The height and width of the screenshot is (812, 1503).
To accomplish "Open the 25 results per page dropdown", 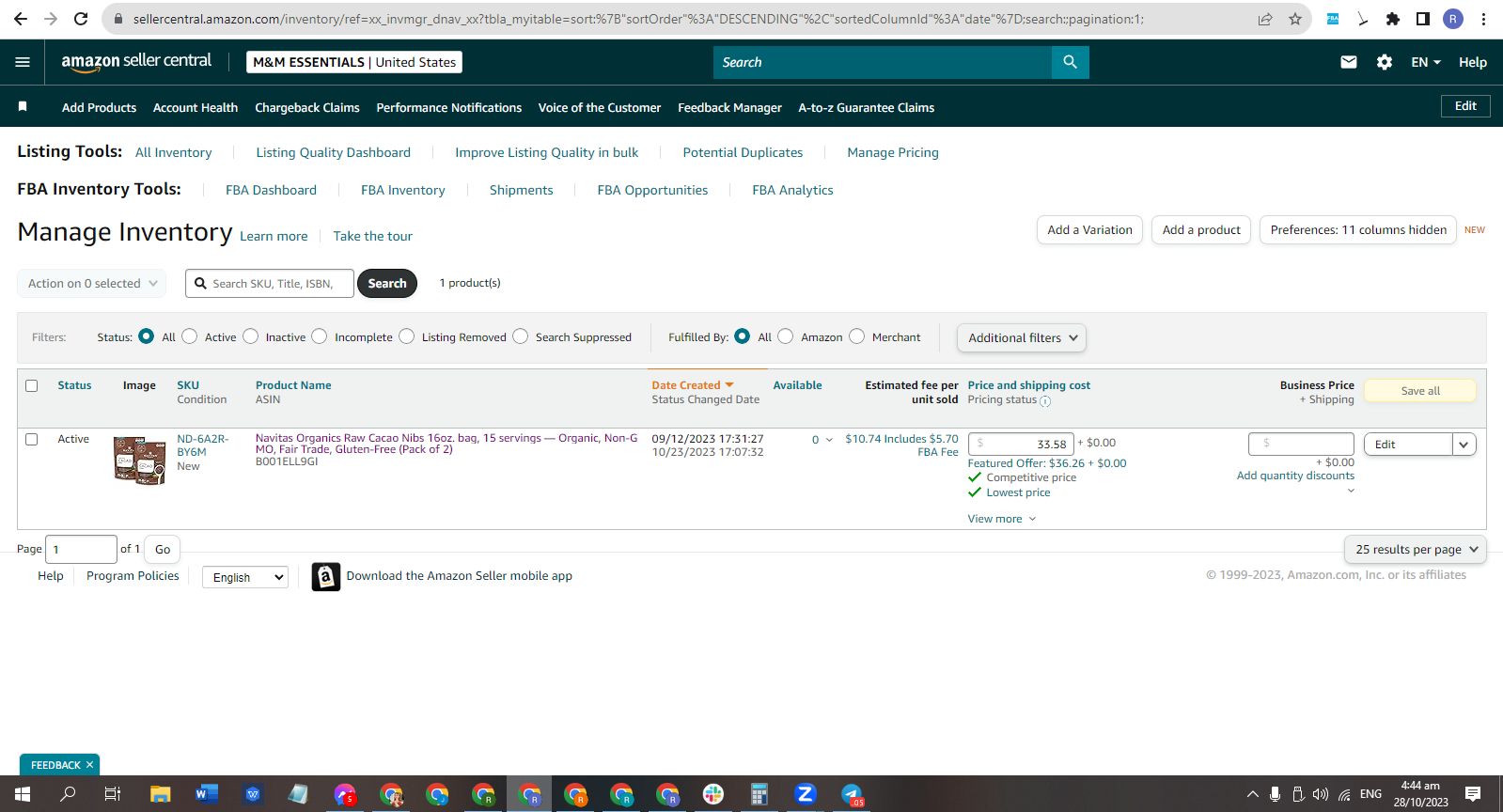I will click(1416, 550).
